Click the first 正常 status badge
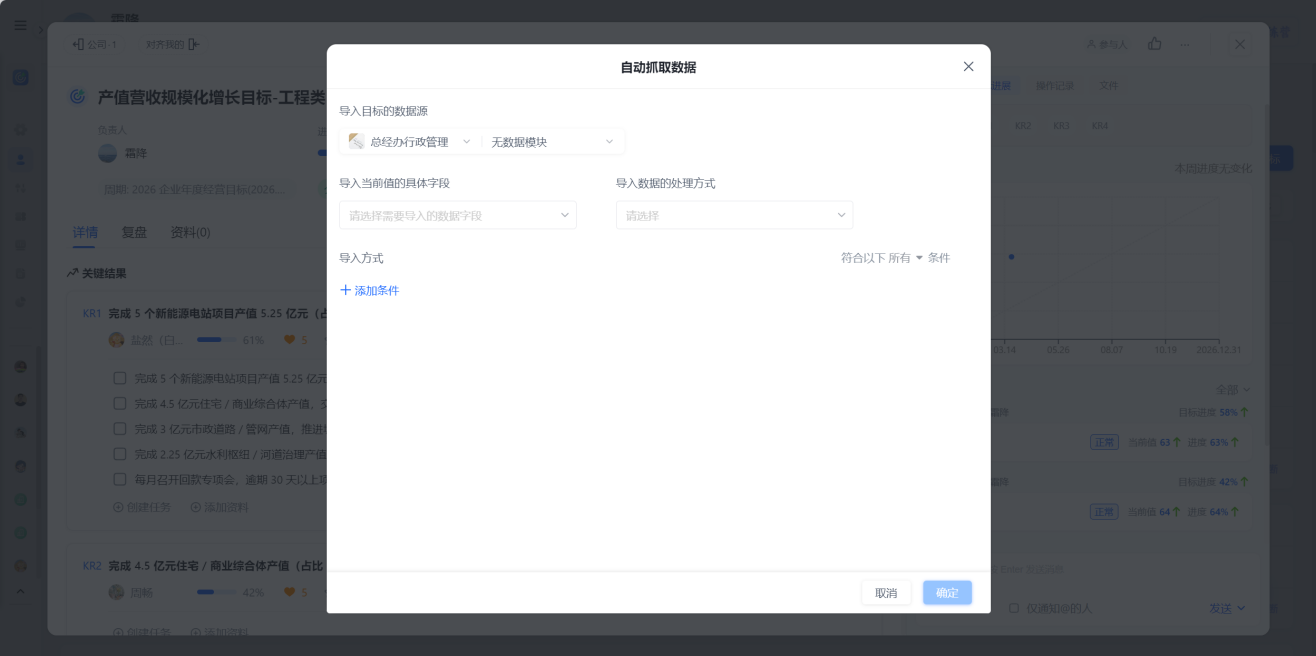The width and height of the screenshot is (1316, 656). click(x=1104, y=442)
